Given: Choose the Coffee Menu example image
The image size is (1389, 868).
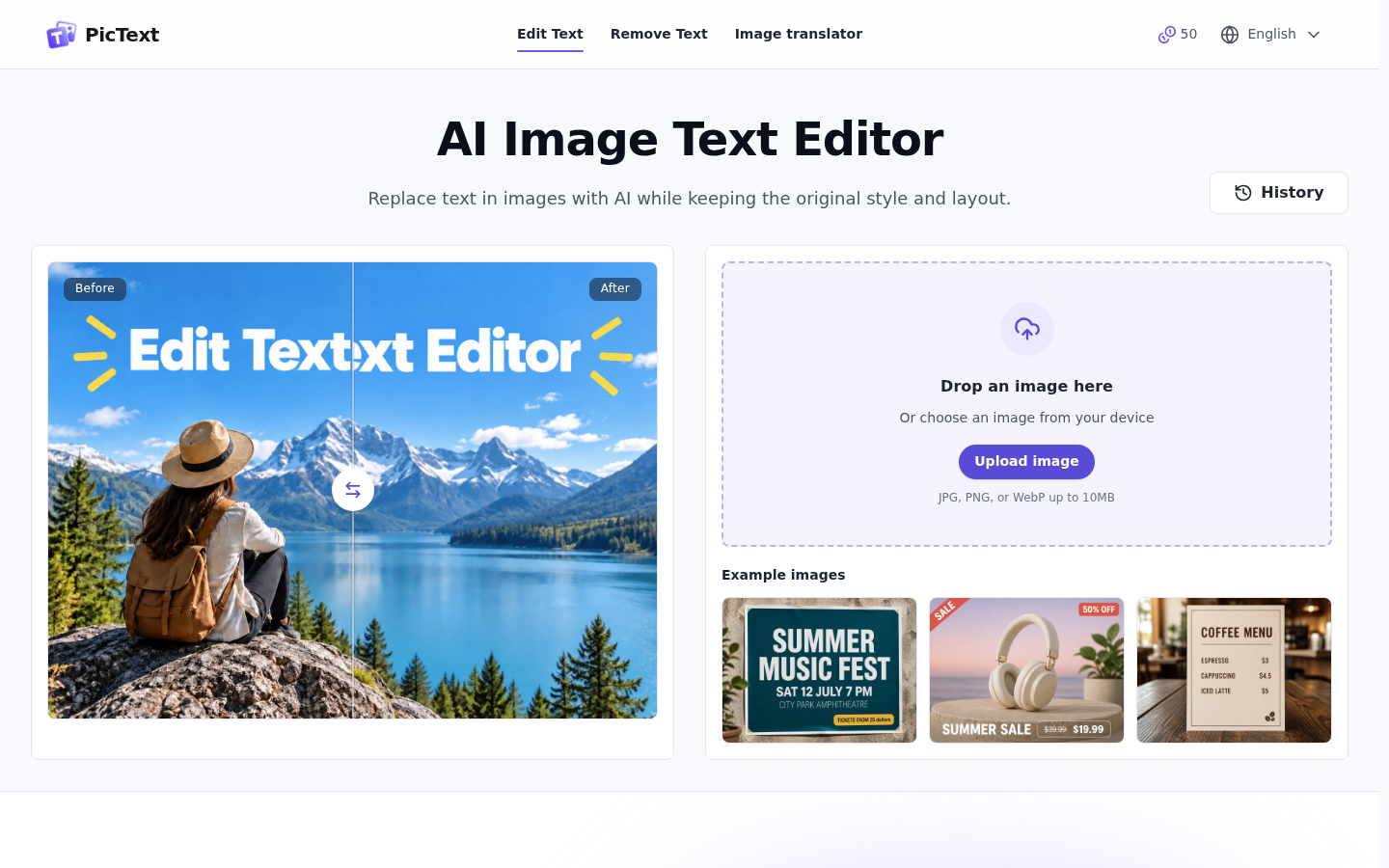Looking at the screenshot, I should (x=1234, y=670).
